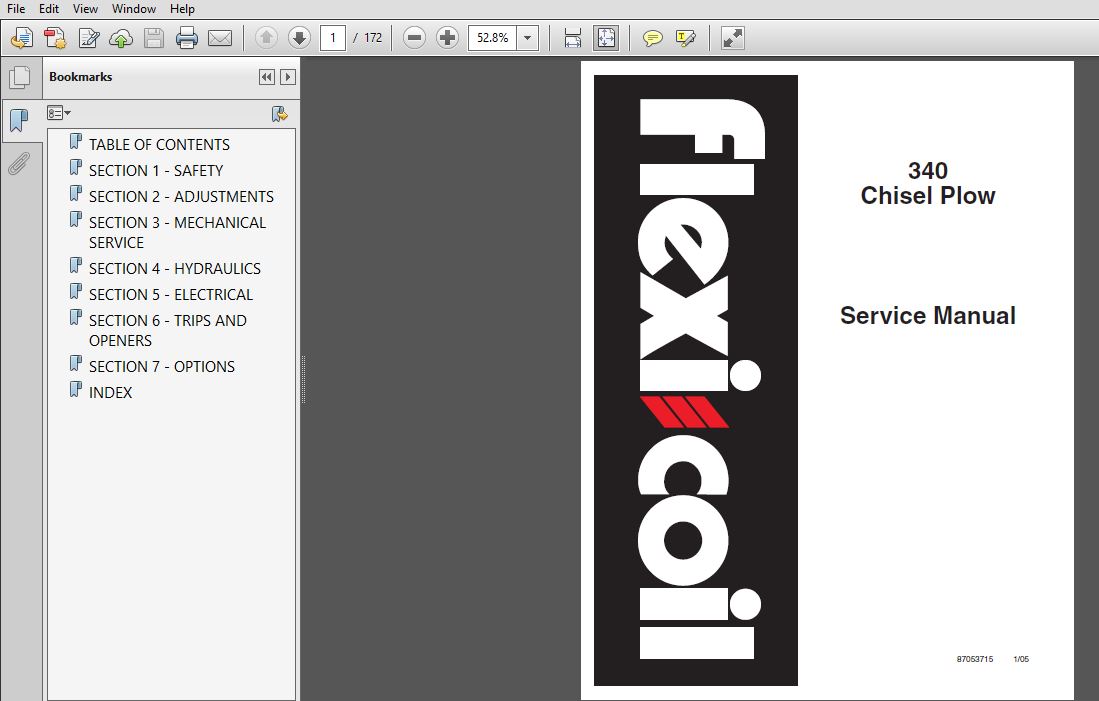
Task: Collapse the Bookmarks pane double arrow
Action: 266,77
